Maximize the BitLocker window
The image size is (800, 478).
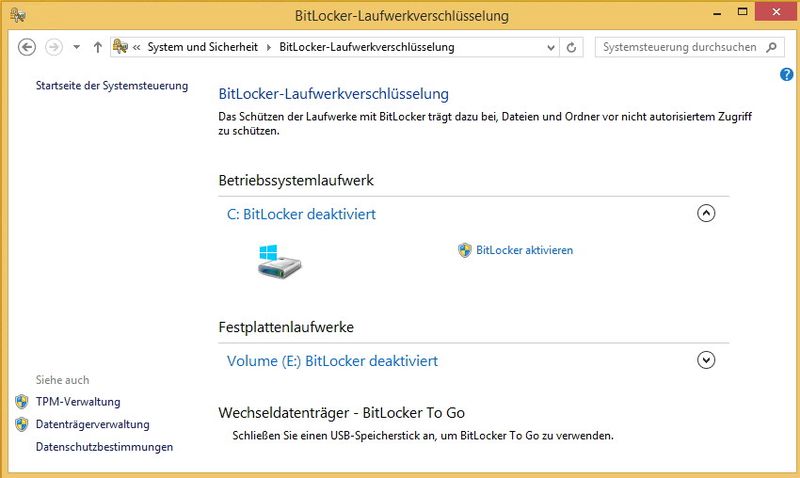click(743, 12)
